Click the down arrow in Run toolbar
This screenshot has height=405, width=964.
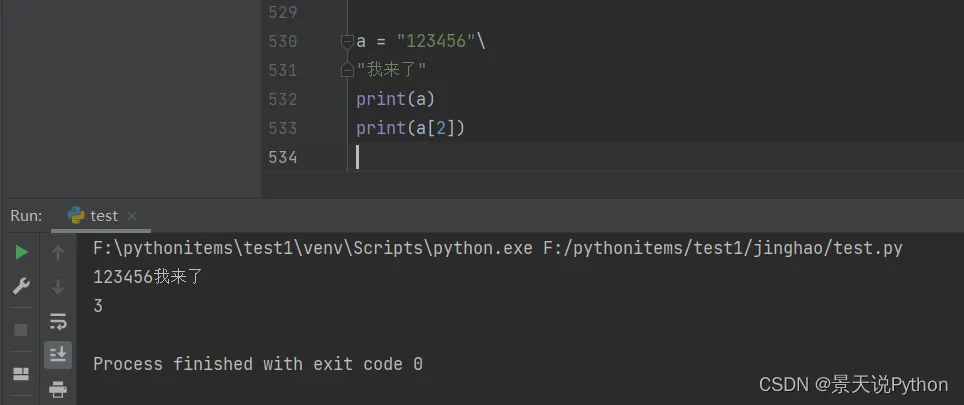[58, 287]
